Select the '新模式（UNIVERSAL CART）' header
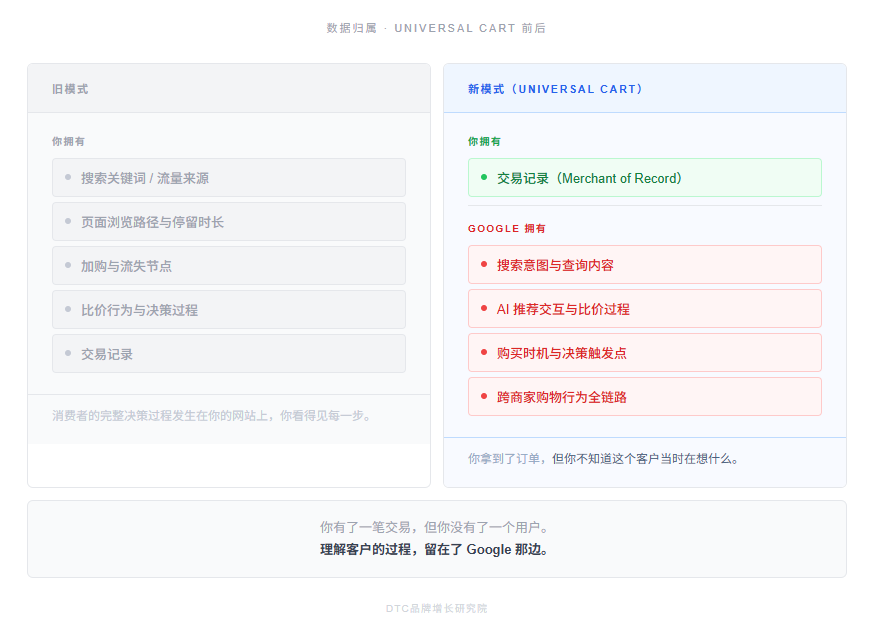 pos(645,89)
